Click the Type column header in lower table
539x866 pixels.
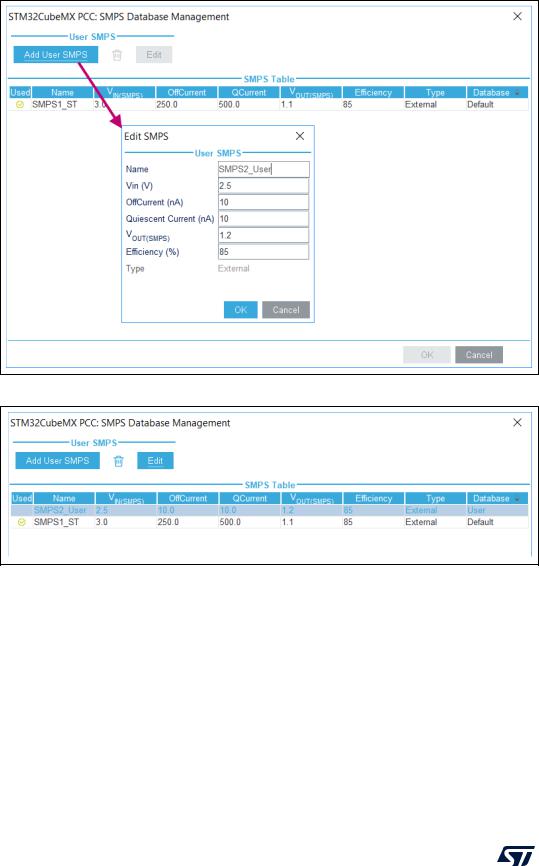click(x=435, y=498)
